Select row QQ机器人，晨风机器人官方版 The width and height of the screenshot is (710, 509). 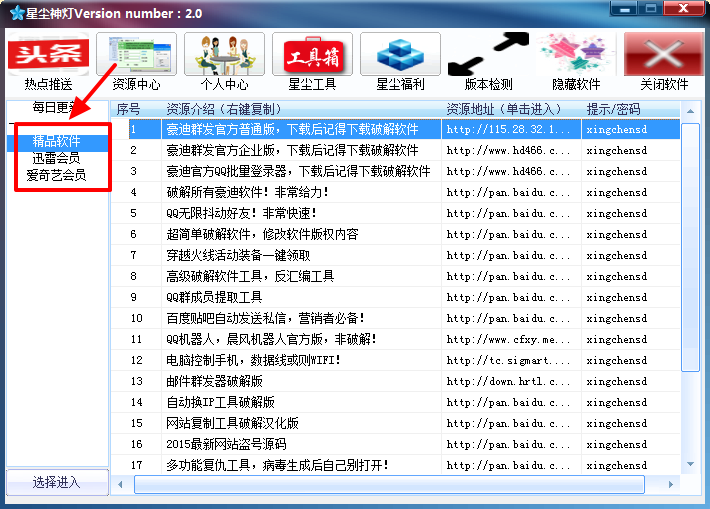pos(396,339)
